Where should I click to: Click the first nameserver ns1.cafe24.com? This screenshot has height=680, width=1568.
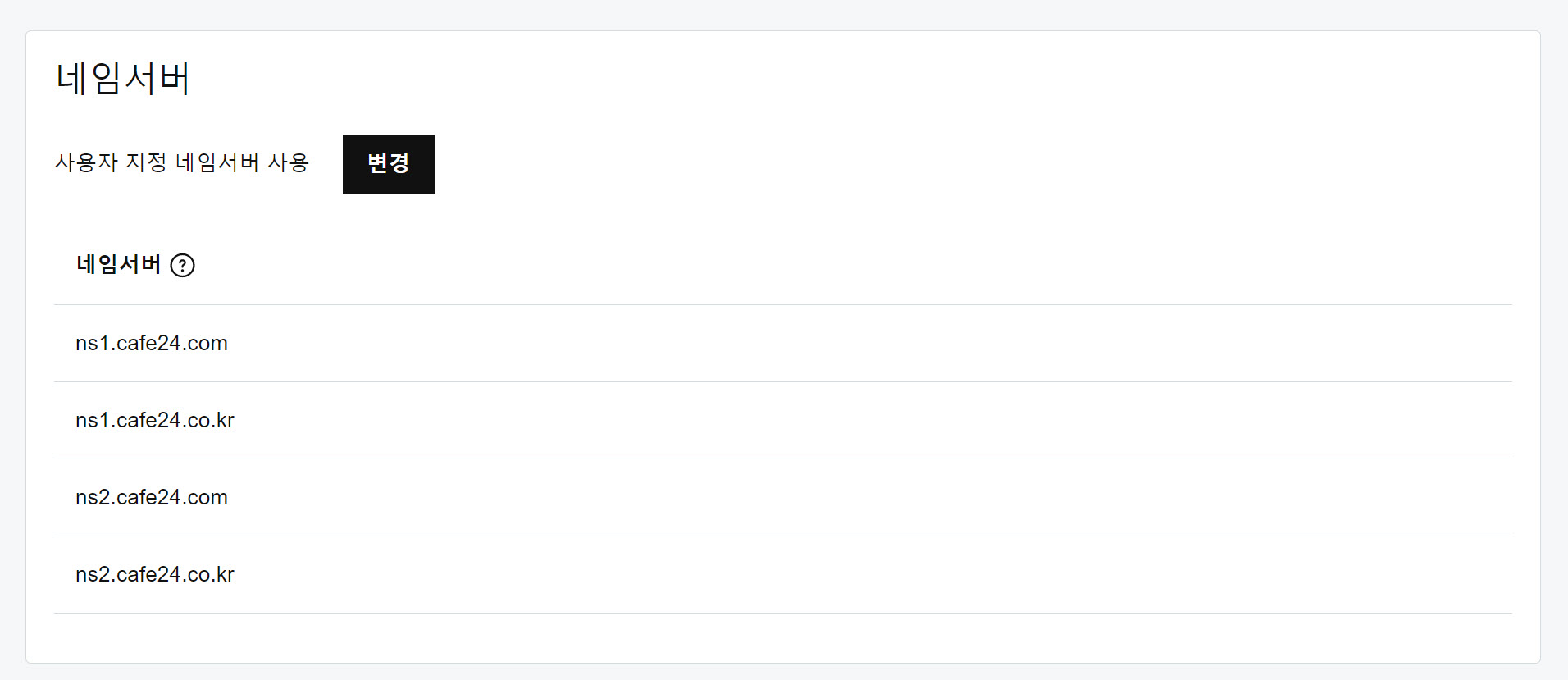pyautogui.click(x=152, y=343)
